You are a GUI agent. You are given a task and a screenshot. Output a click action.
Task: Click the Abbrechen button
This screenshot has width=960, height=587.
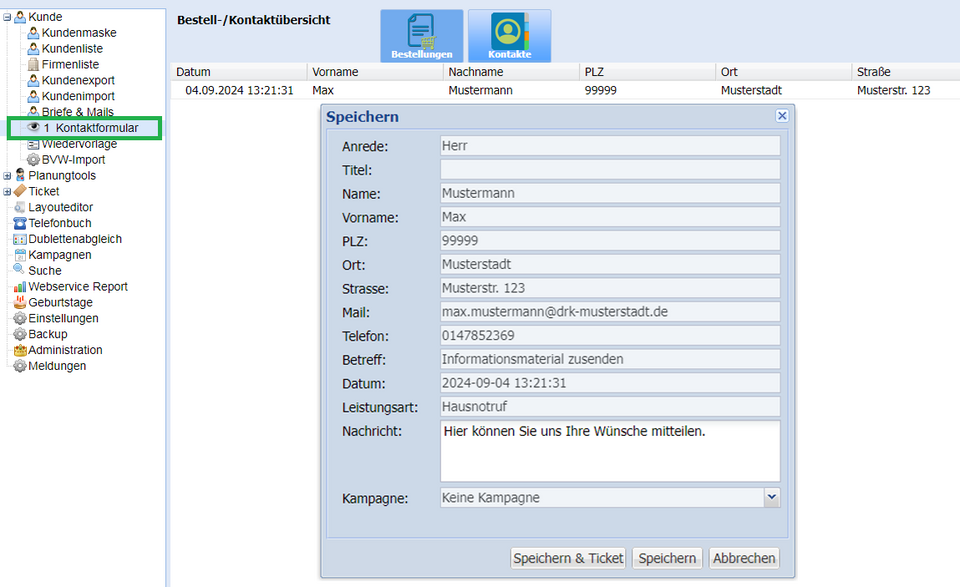pyautogui.click(x=744, y=558)
